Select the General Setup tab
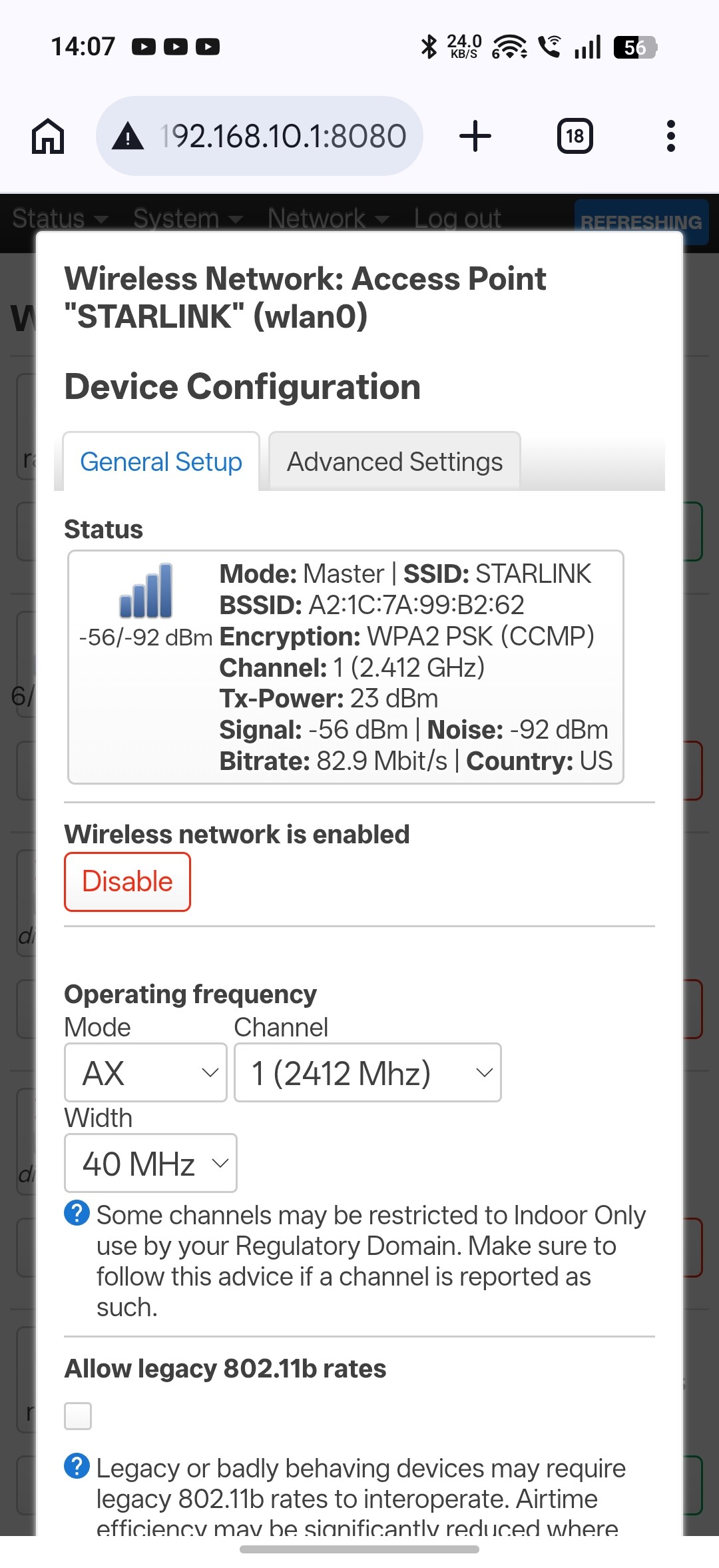Image resolution: width=719 pixels, height=1568 pixels. click(161, 462)
